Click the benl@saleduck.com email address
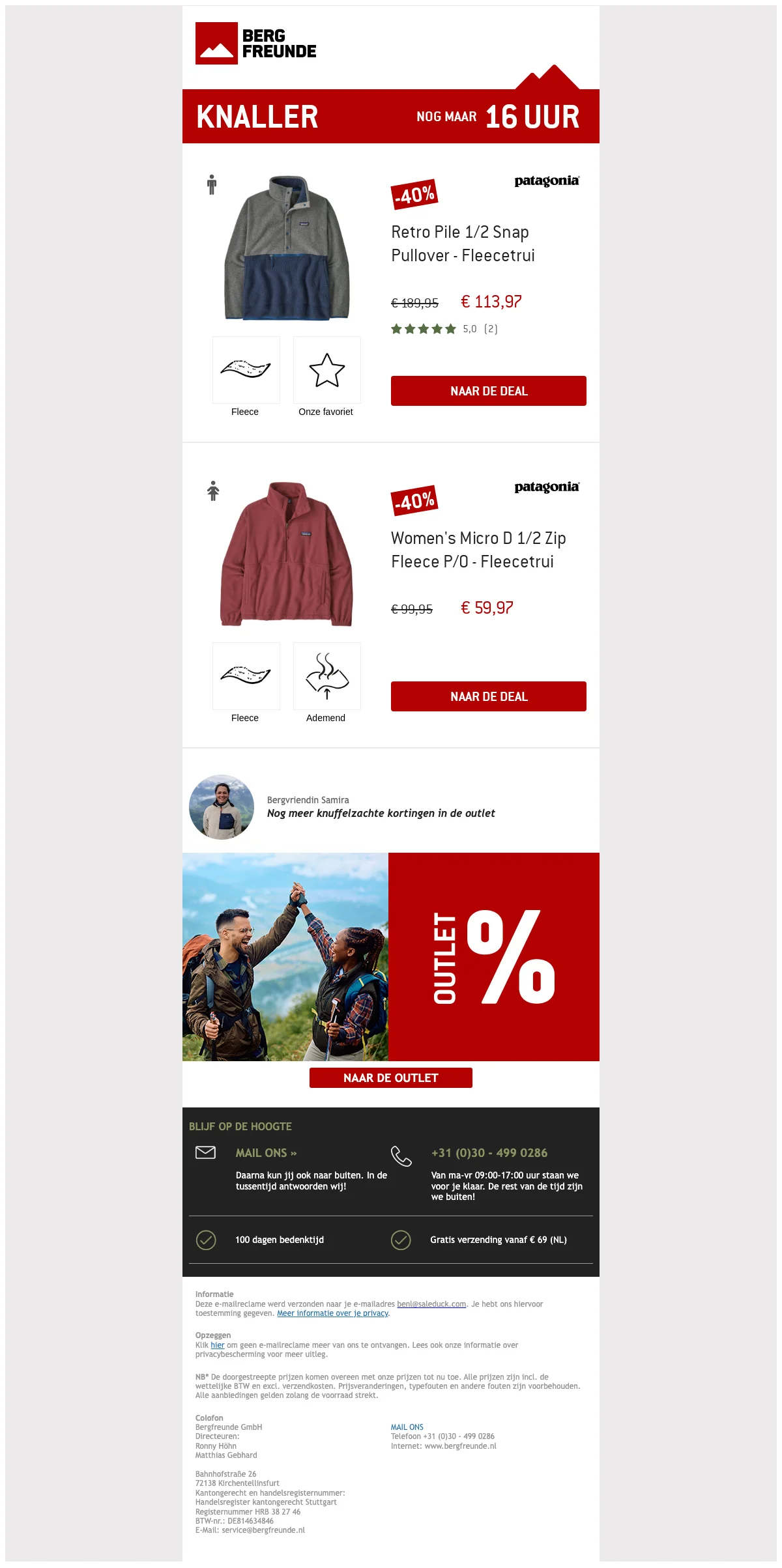 pyautogui.click(x=431, y=1304)
